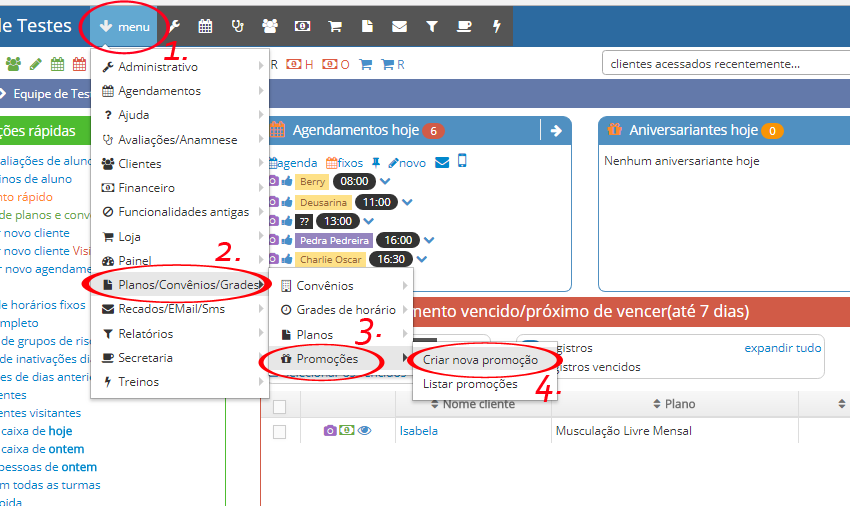The width and height of the screenshot is (850, 506).
Task: Click the lightning bolt training icon in top toolbar
Action: click(496, 27)
